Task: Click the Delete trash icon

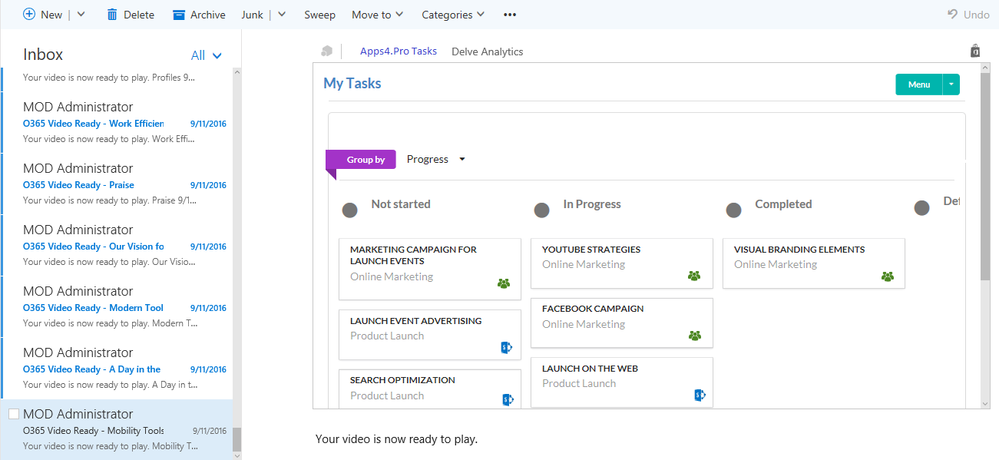Action: tap(112, 15)
